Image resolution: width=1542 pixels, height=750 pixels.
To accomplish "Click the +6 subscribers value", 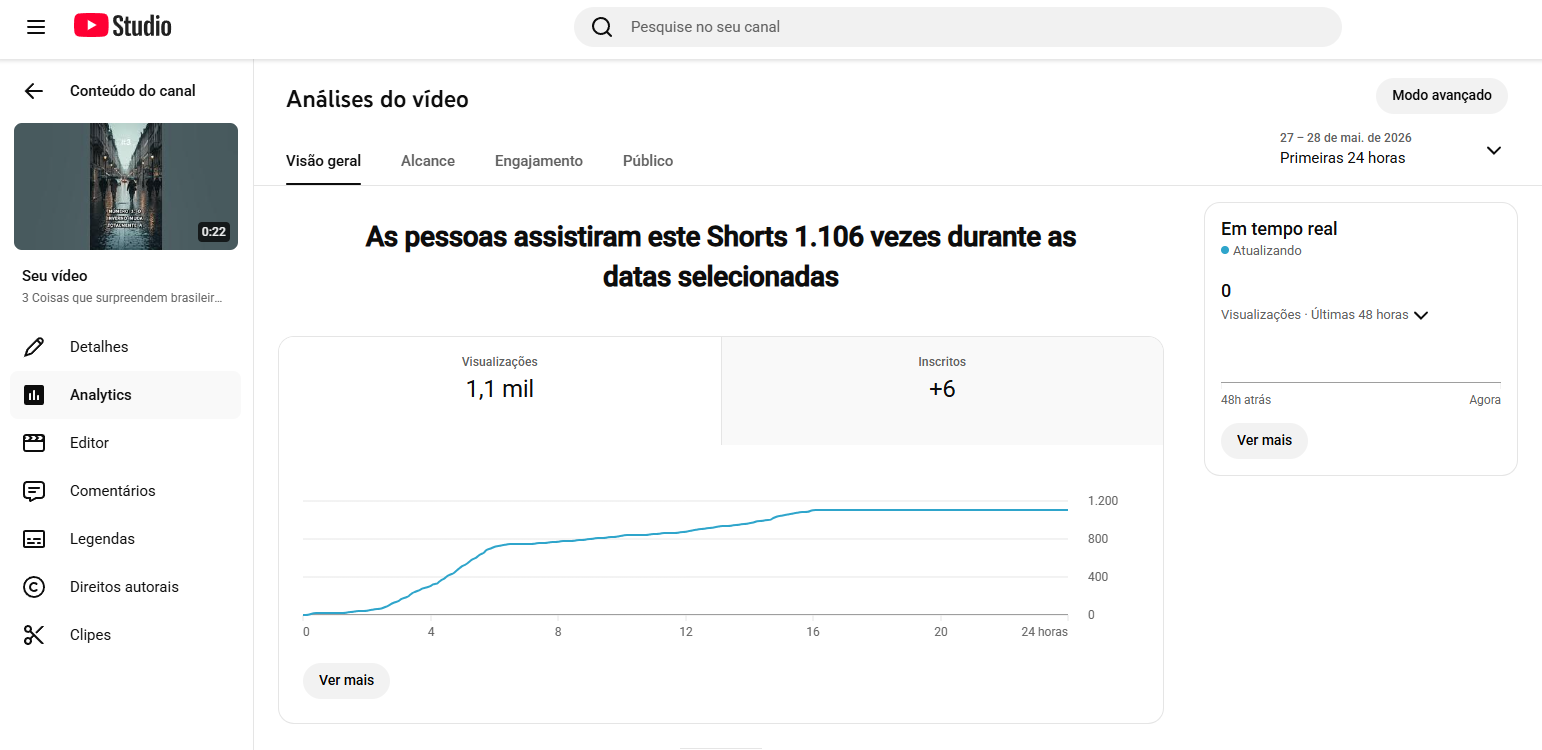I will click(x=942, y=389).
